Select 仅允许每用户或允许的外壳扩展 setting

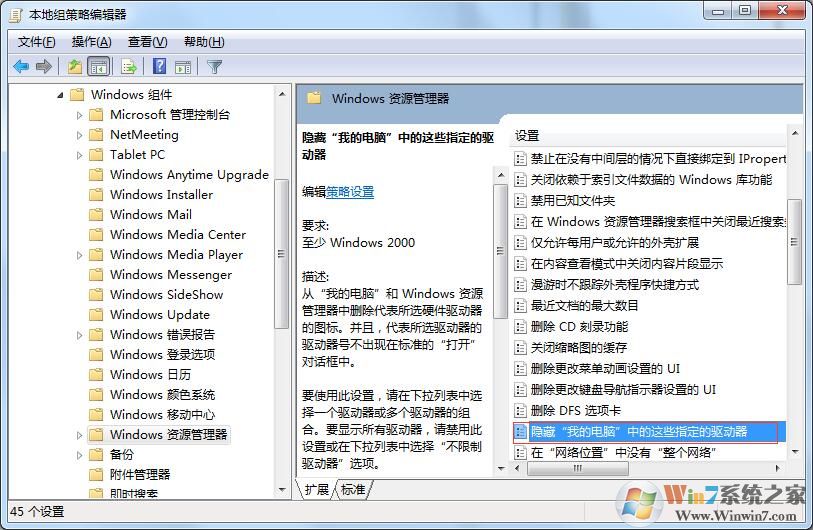coord(614,243)
